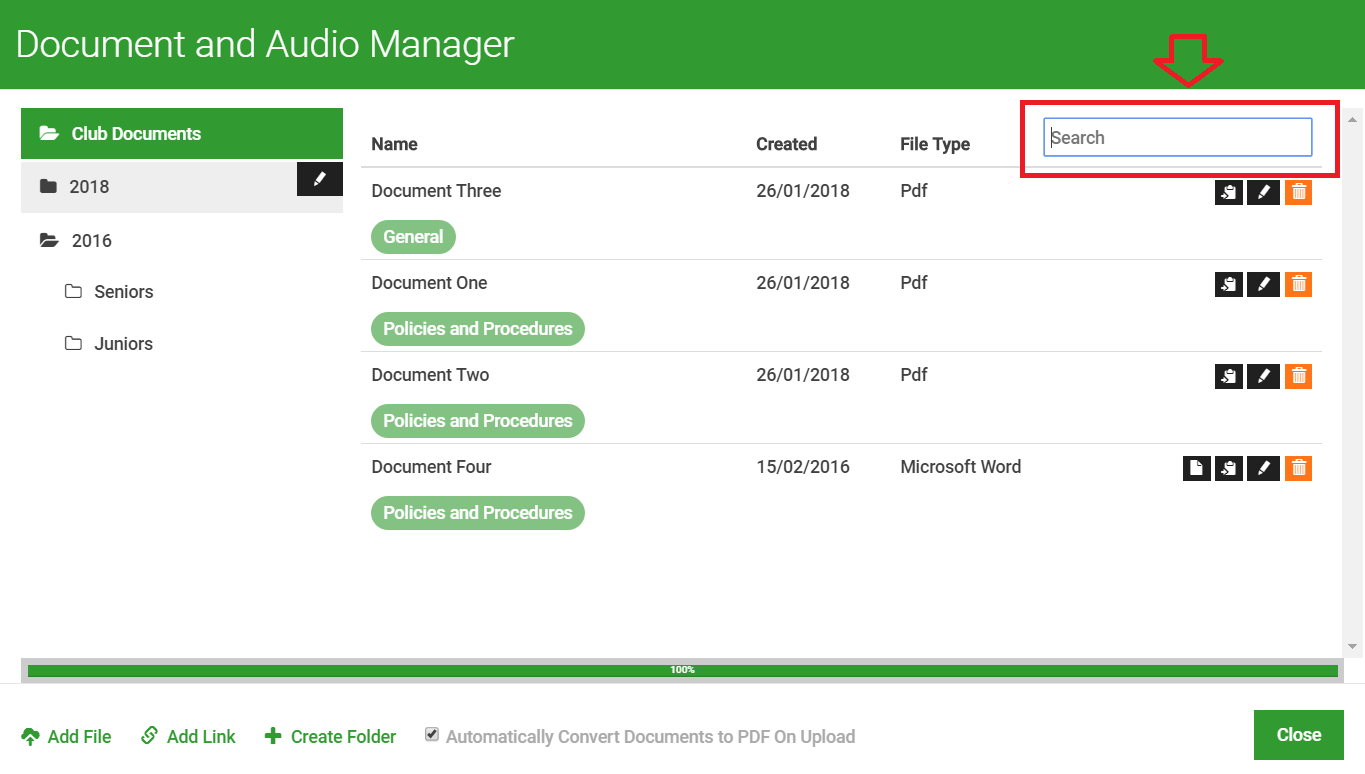Close the Document and Audio Manager
Screen dimensions: 1365x774
[x=1298, y=735]
